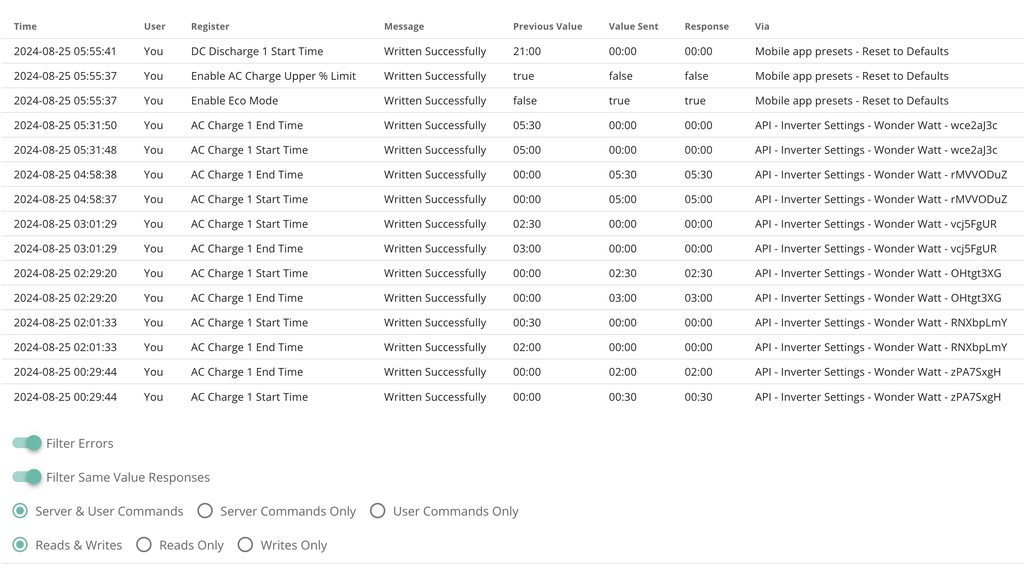Select Reads Only radio button

coord(144,545)
